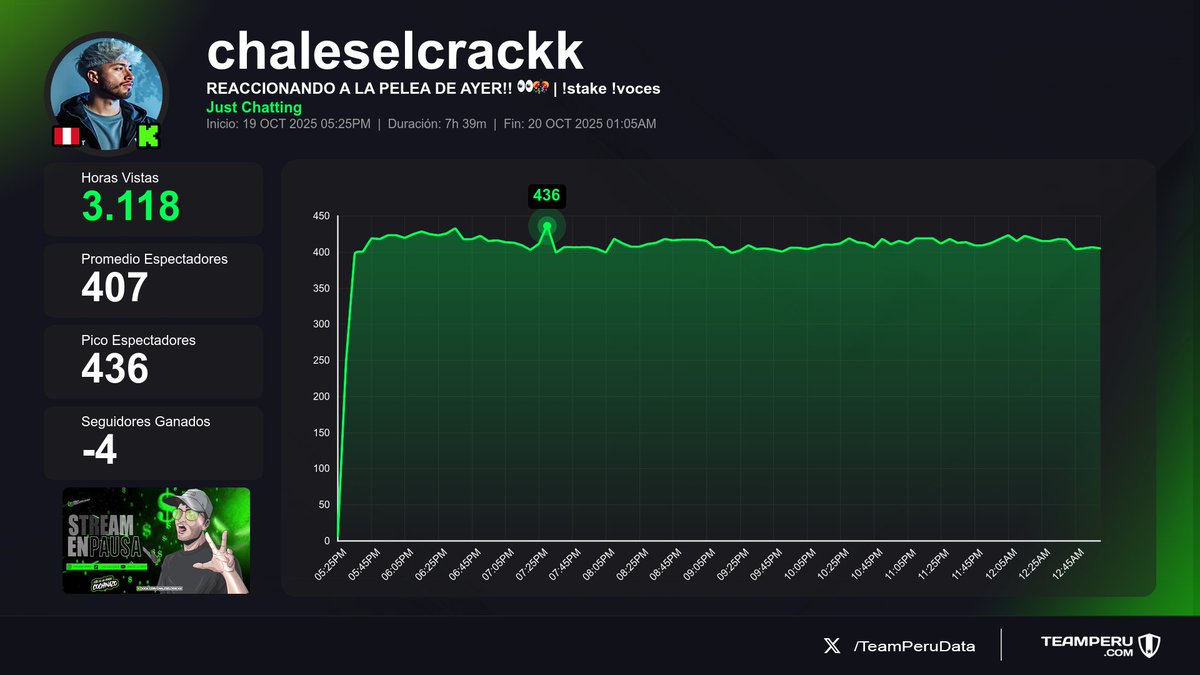Viewport: 1200px width, 675px height.
Task: Click the eyeglasses emoji in the stream title
Action: point(524,88)
